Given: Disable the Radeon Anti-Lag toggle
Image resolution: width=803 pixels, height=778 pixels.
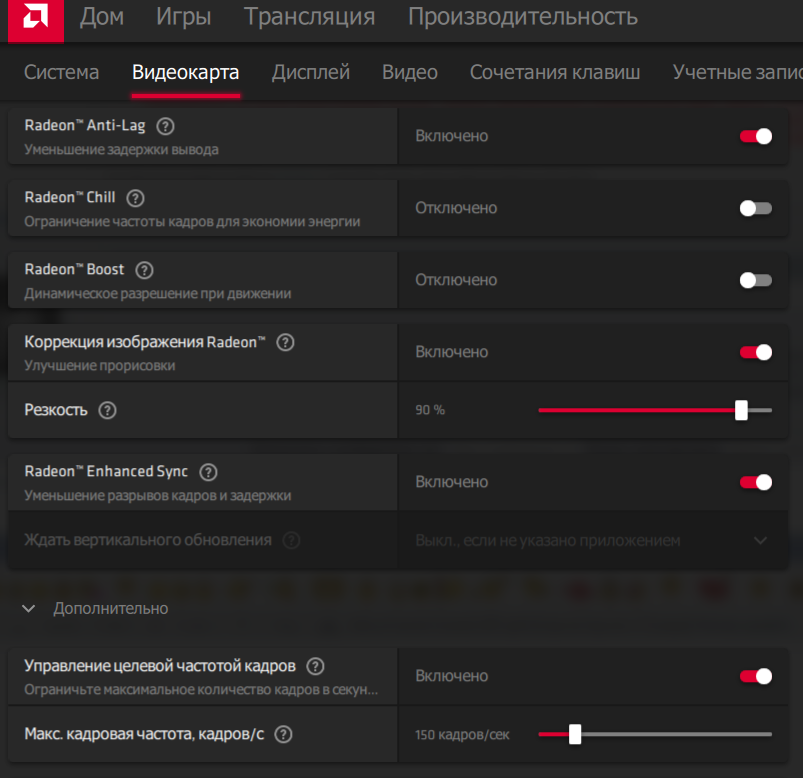Looking at the screenshot, I should 755,136.
